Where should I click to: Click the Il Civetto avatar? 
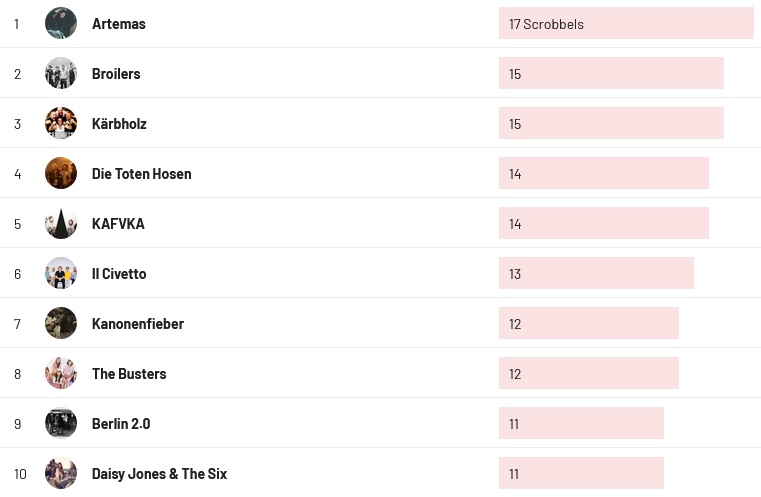click(61, 273)
